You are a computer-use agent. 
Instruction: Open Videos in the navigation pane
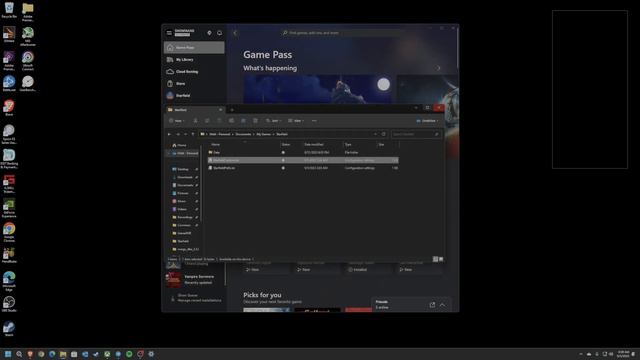pyautogui.click(x=182, y=209)
